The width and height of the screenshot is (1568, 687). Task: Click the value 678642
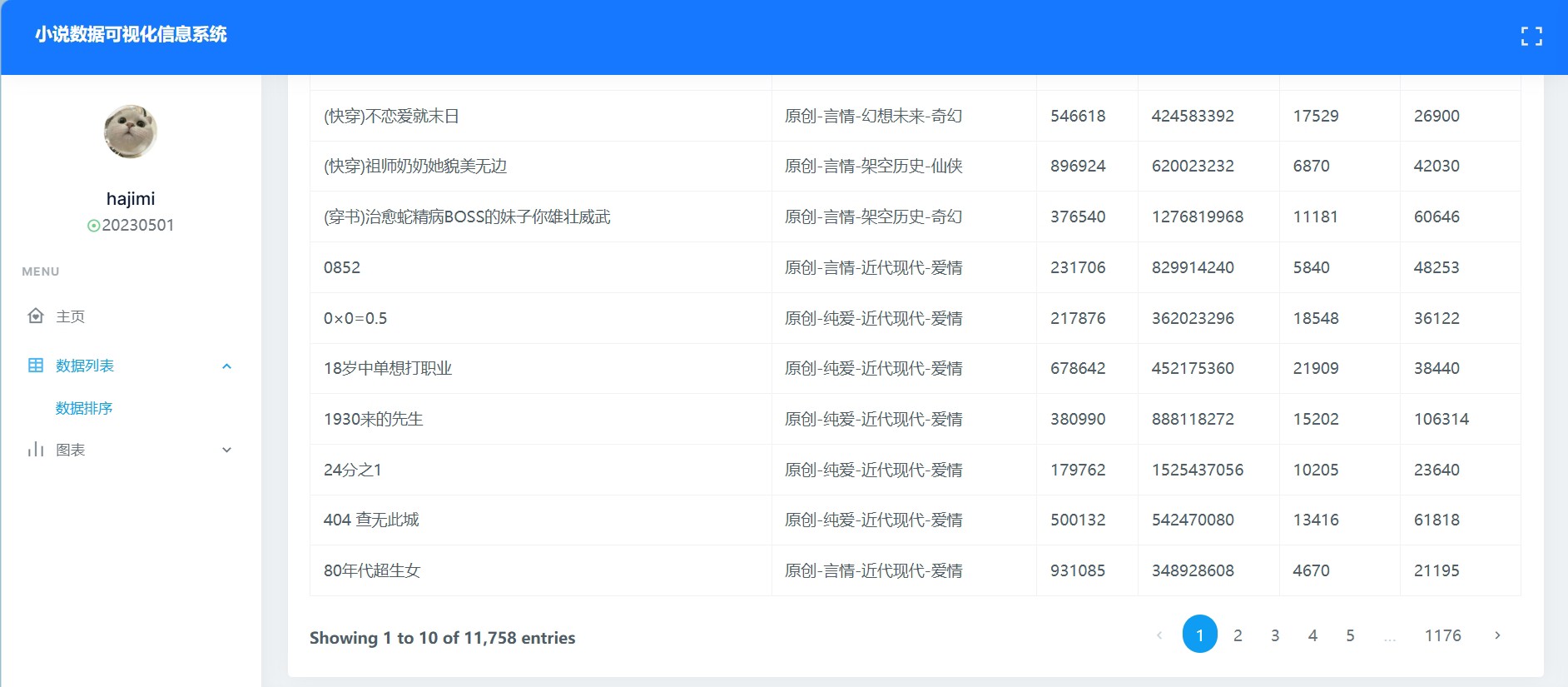coord(1078,368)
